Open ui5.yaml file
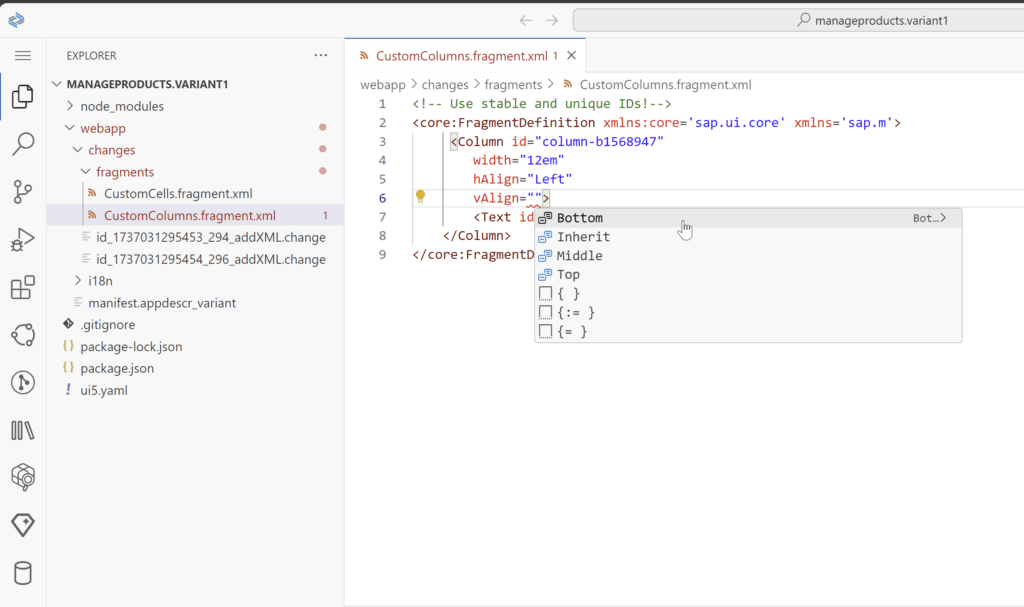This screenshot has width=1024, height=607. tap(104, 390)
